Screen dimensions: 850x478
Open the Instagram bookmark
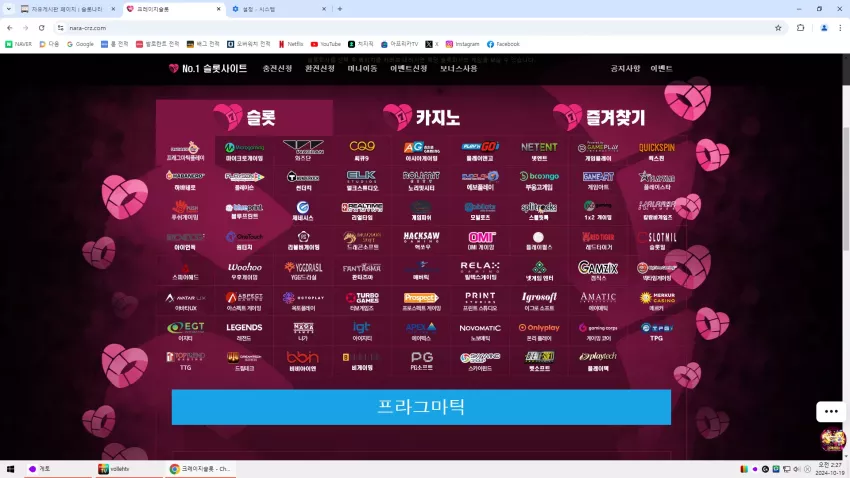tap(462, 44)
